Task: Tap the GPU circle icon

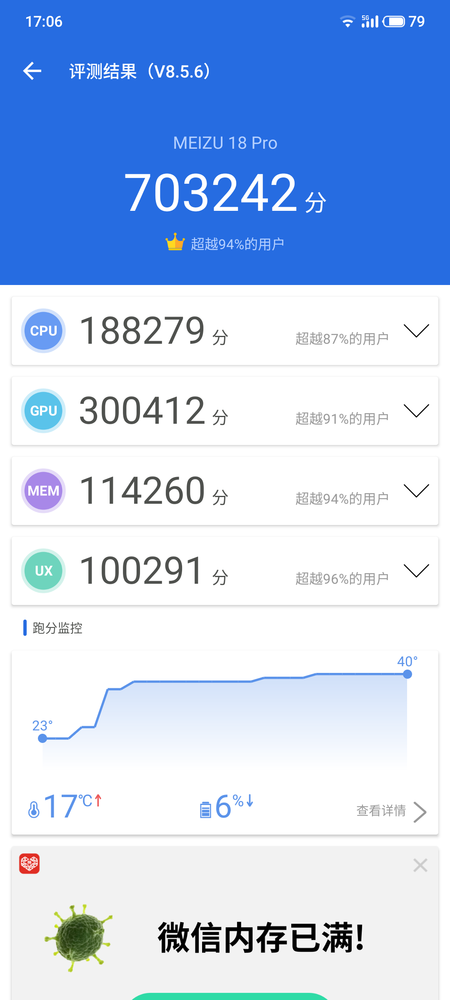Action: point(43,411)
